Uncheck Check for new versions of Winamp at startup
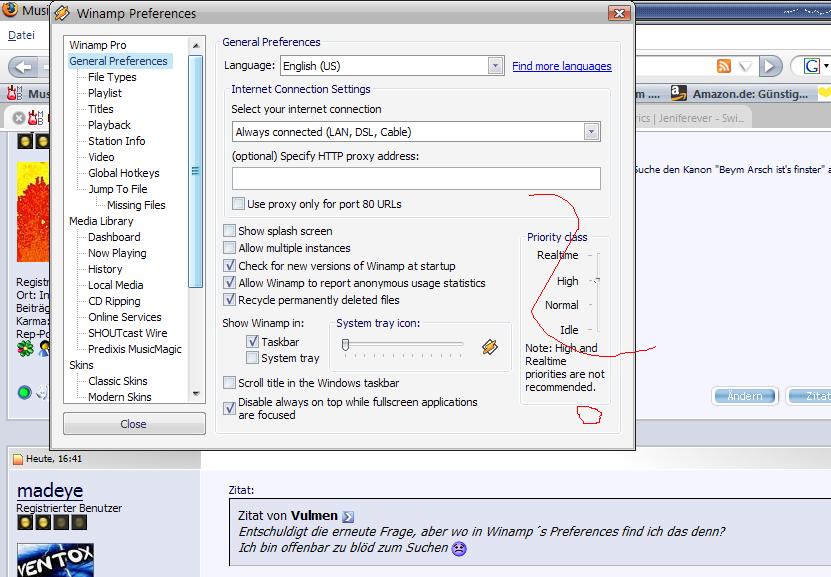Image resolution: width=831 pixels, height=577 pixels. coord(229,265)
